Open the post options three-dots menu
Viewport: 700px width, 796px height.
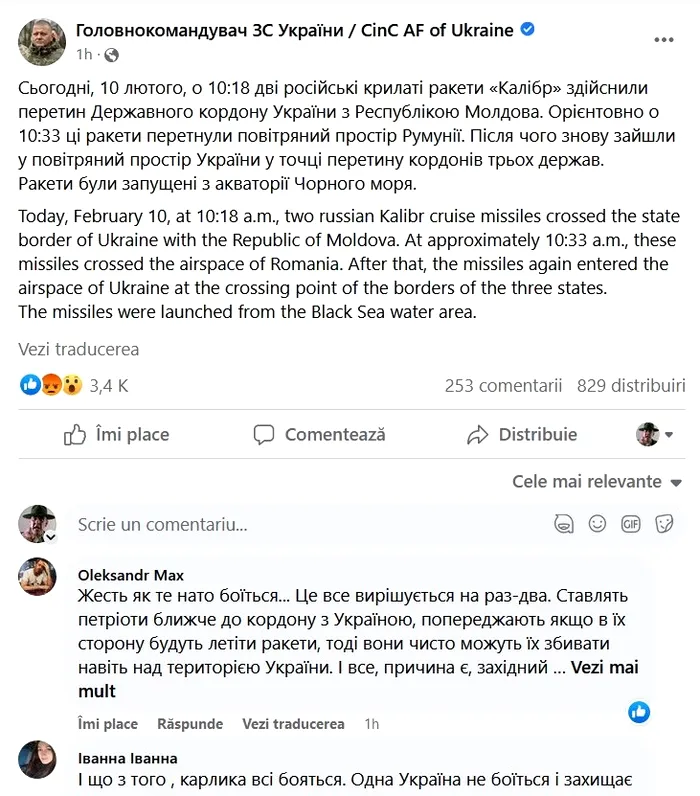(x=664, y=40)
